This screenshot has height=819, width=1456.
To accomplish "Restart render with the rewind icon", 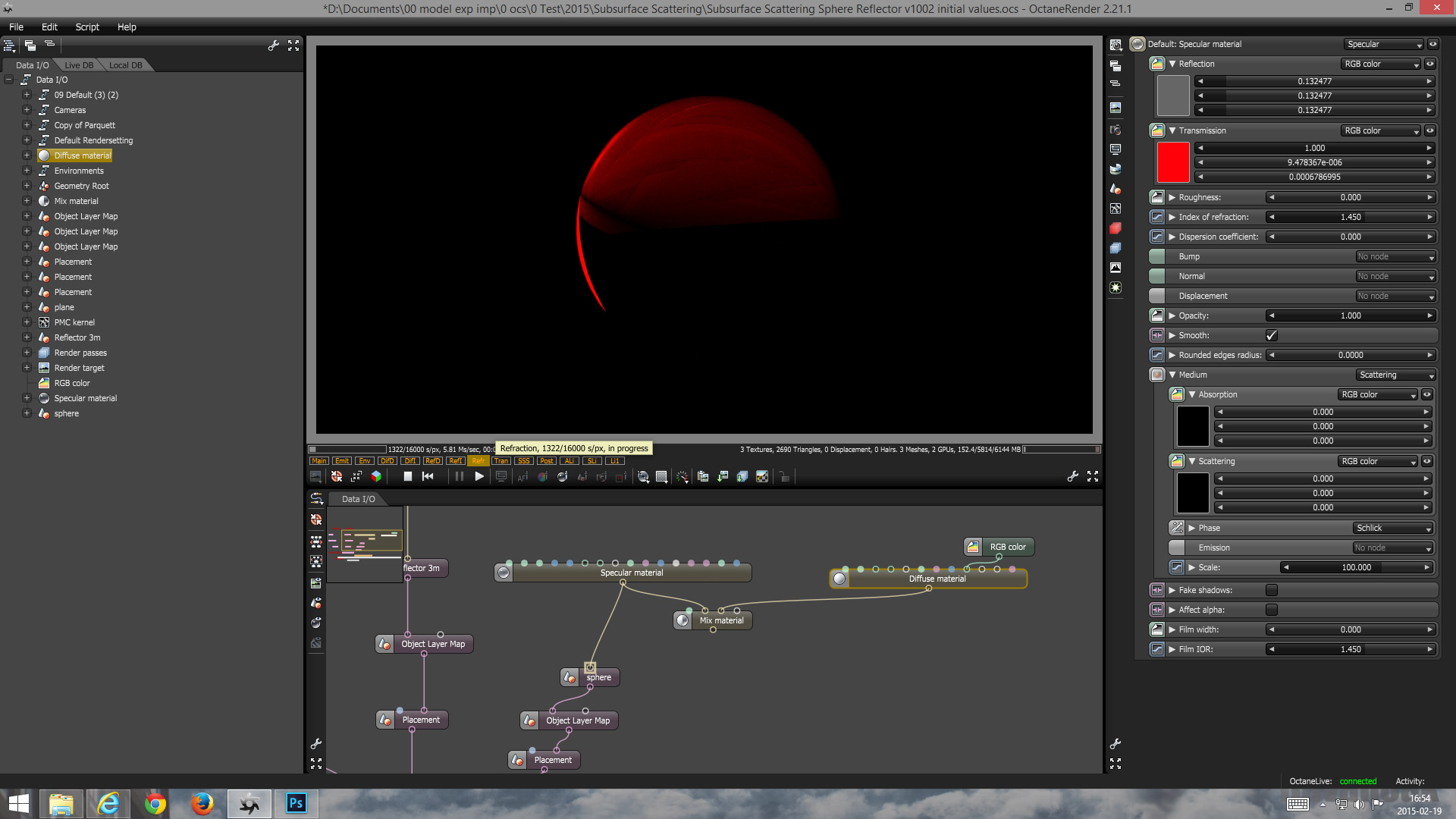I will 428,476.
